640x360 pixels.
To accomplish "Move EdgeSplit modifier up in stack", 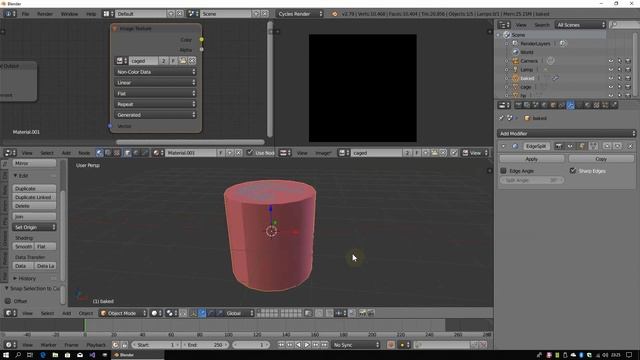I will 607,146.
